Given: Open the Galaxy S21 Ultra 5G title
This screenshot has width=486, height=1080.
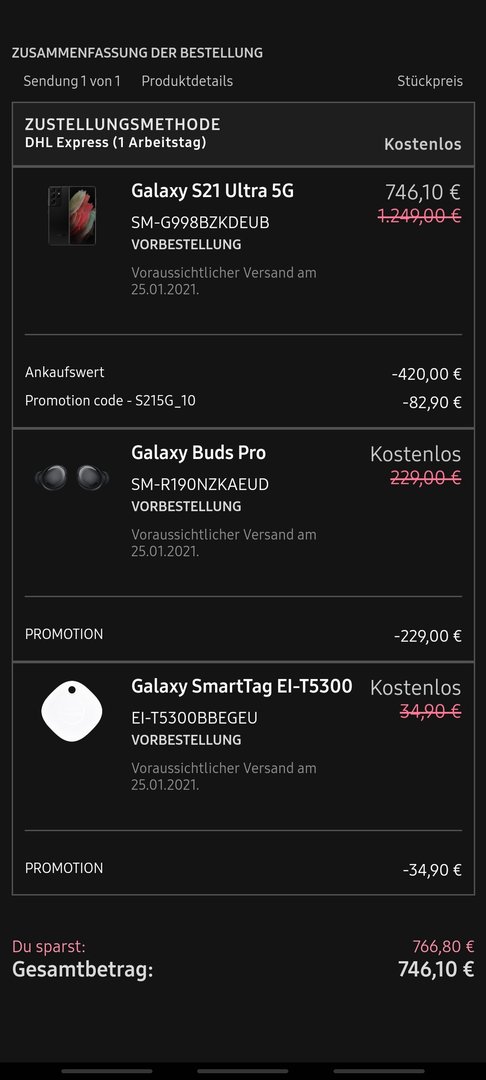Looking at the screenshot, I should click(212, 191).
